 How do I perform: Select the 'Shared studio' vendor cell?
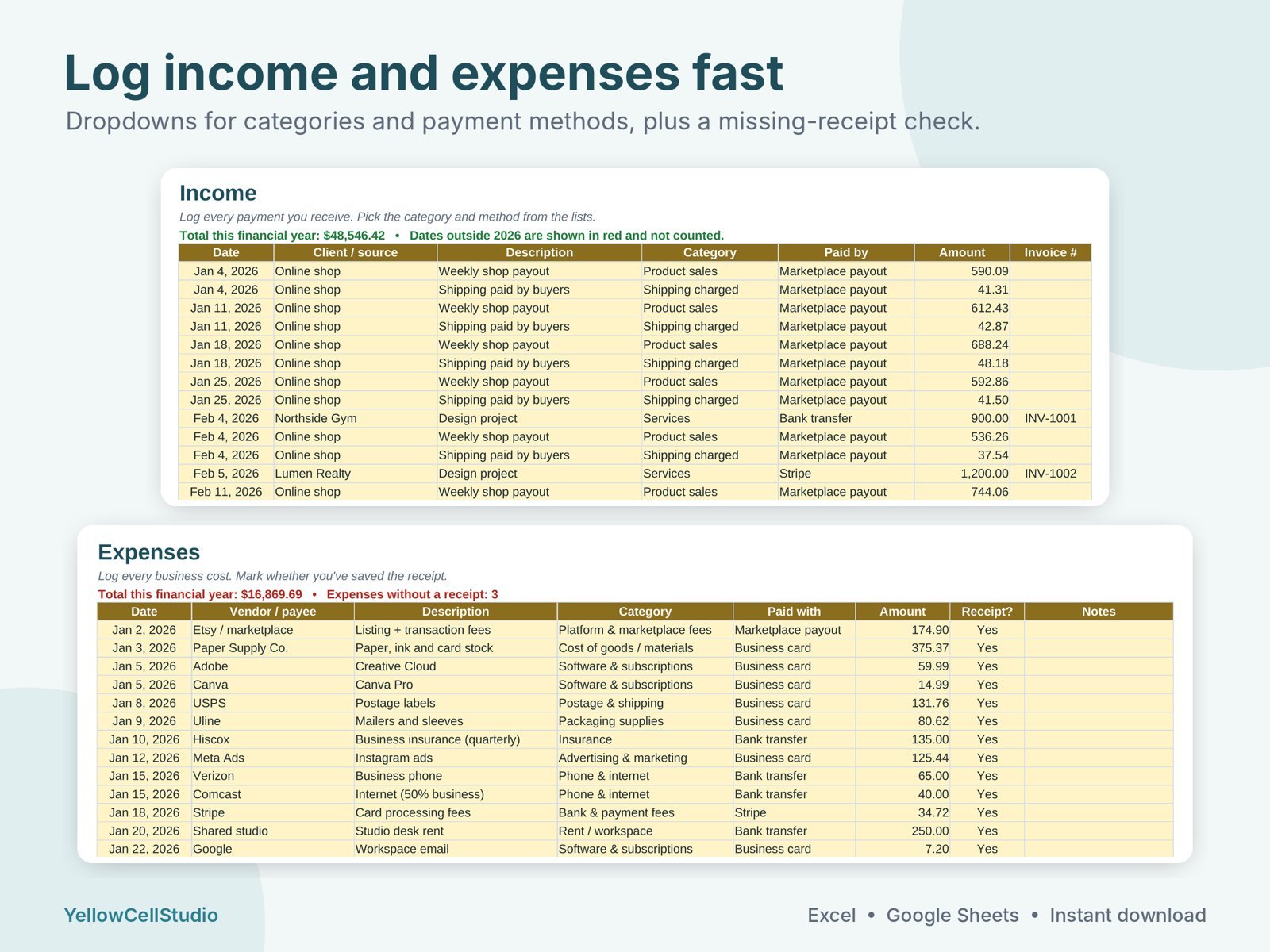pos(272,831)
